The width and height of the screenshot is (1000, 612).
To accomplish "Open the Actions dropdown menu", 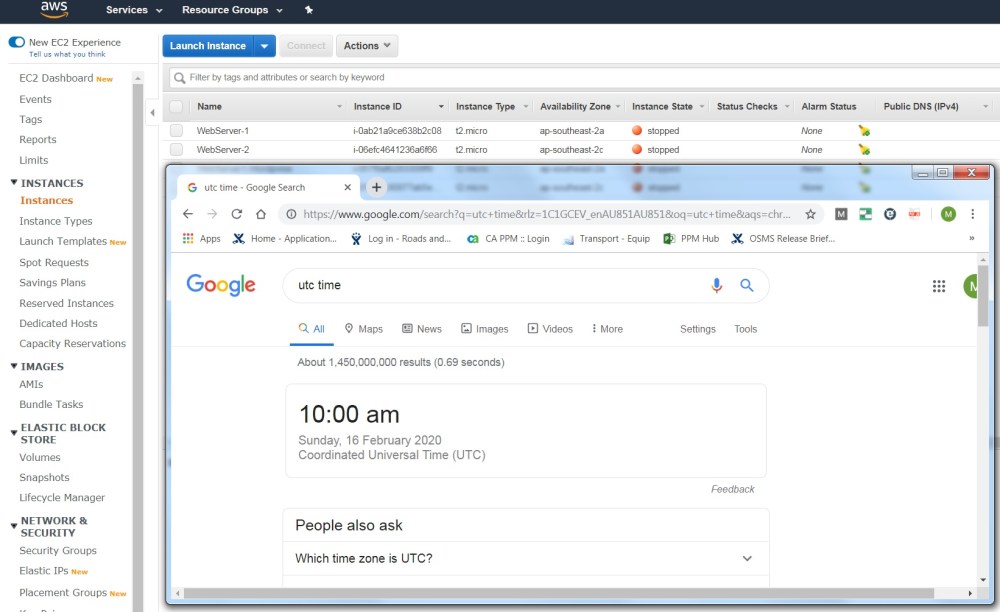I will click(367, 46).
